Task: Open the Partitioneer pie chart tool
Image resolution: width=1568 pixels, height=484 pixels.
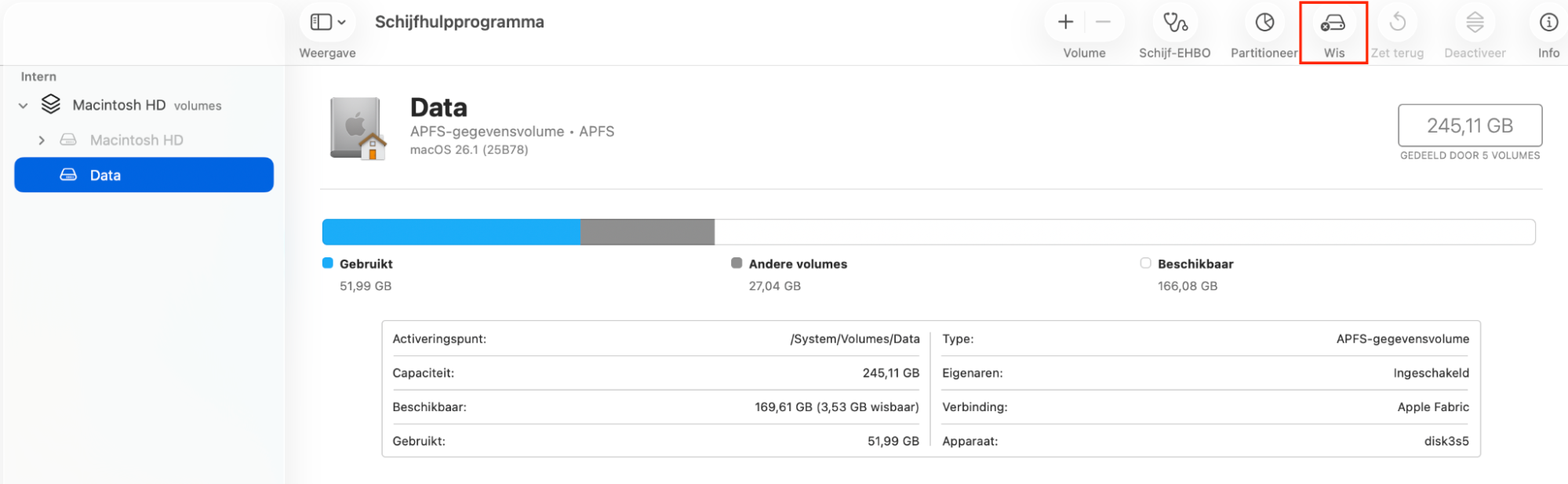Action: click(x=1264, y=23)
